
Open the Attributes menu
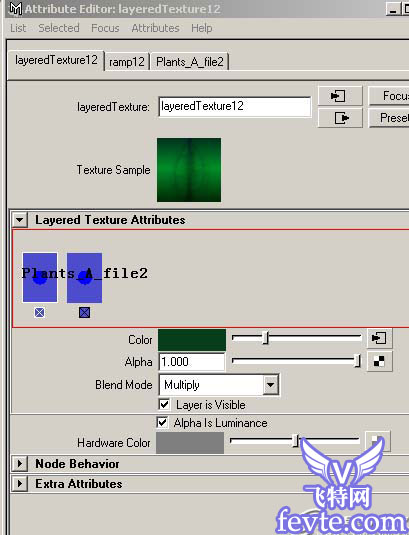(x=156, y=28)
